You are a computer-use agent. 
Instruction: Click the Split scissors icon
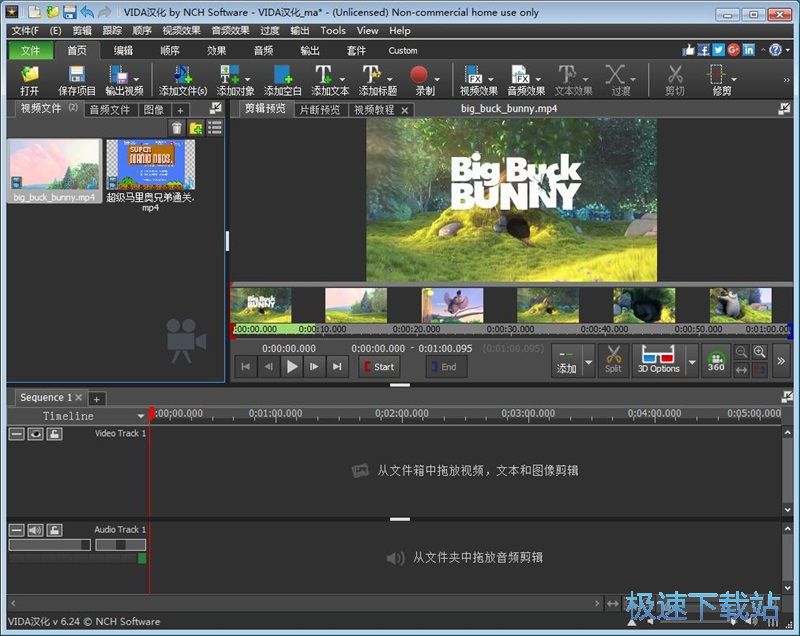pos(613,359)
